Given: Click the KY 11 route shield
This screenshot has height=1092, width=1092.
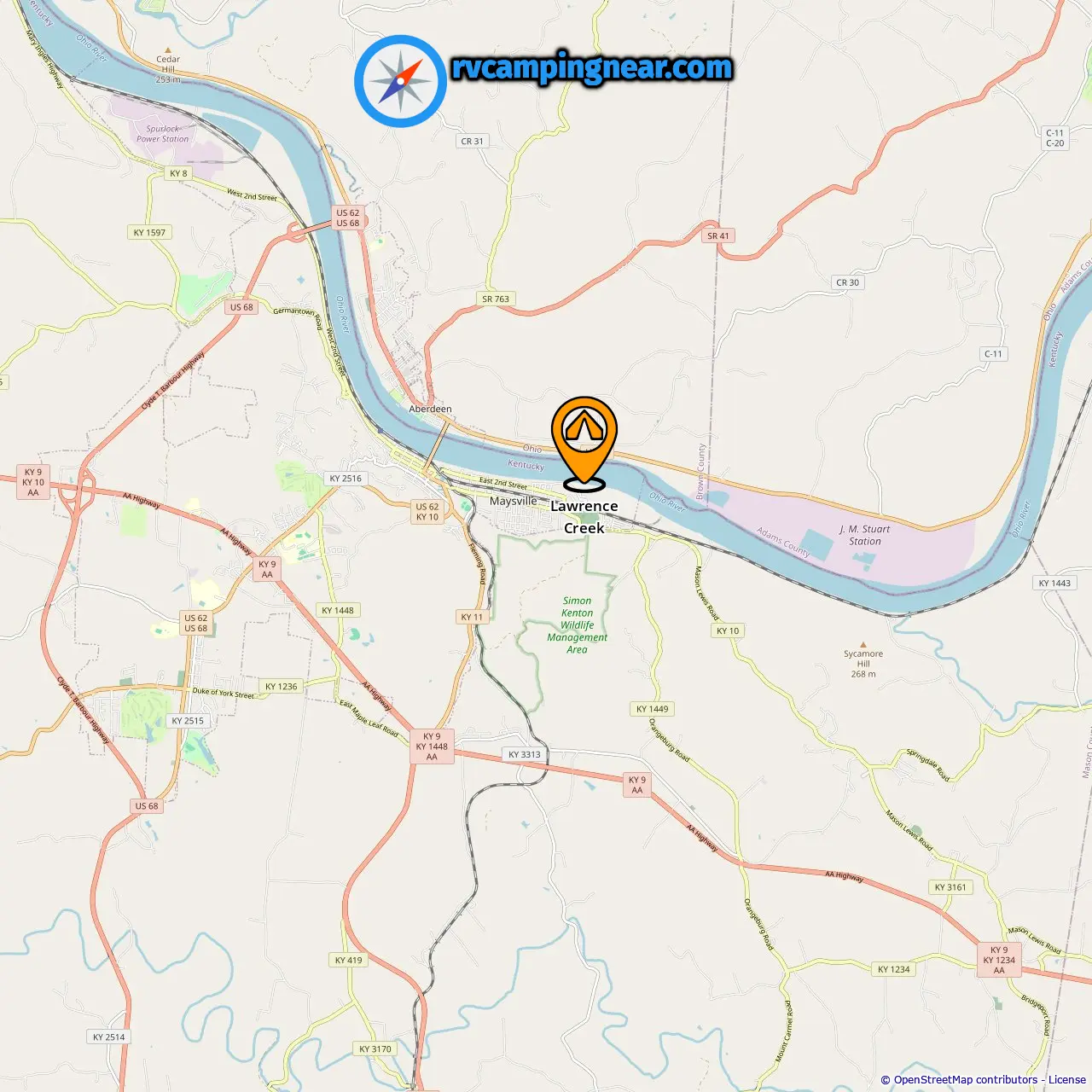Looking at the screenshot, I should pyautogui.click(x=472, y=617).
